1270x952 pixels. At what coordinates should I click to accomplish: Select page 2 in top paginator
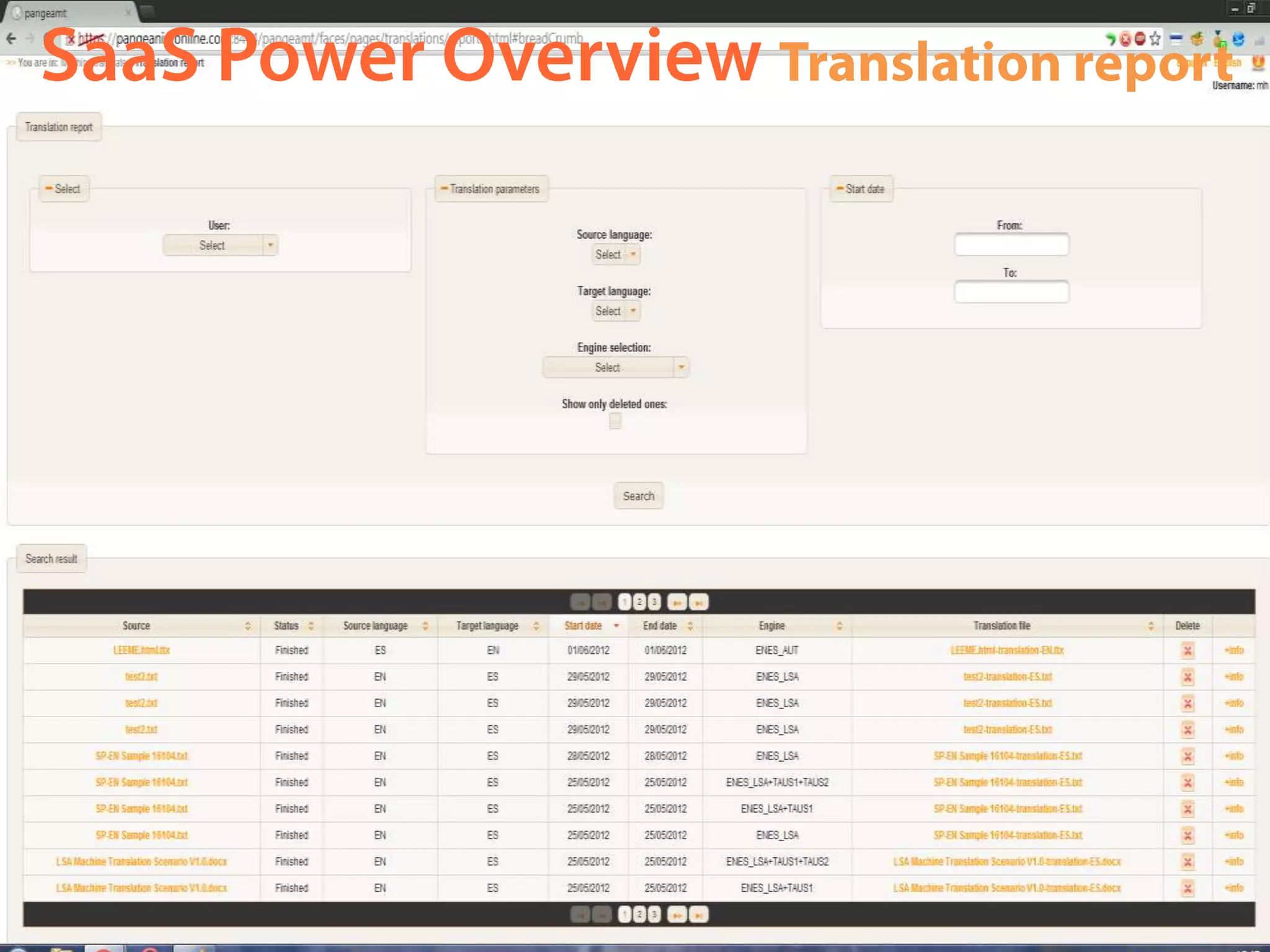pyautogui.click(x=639, y=602)
